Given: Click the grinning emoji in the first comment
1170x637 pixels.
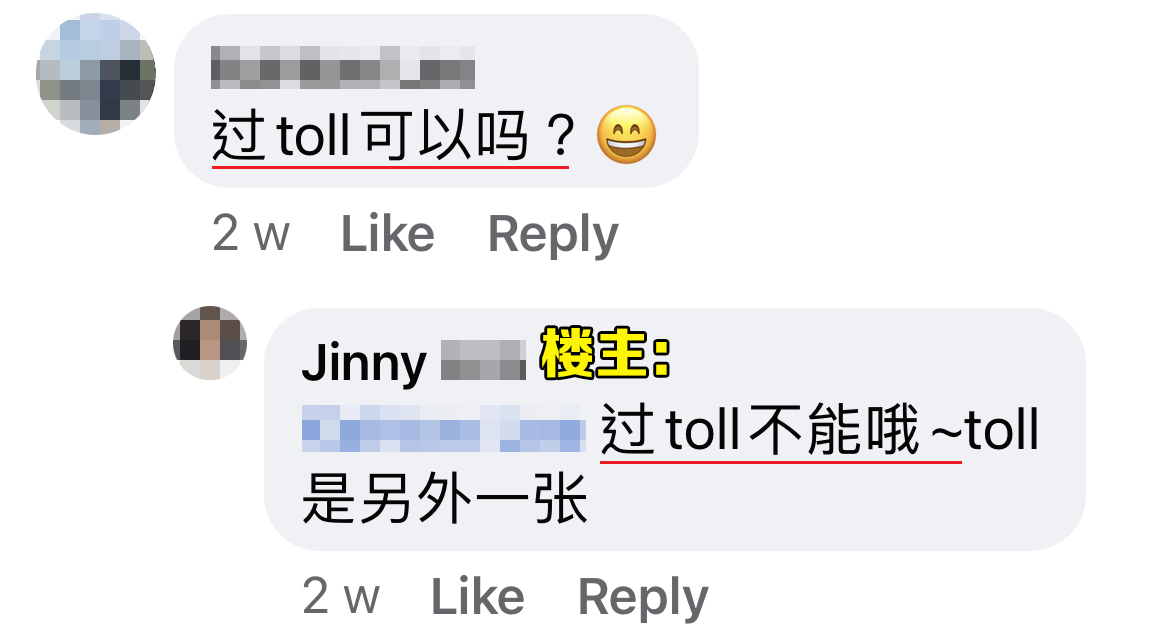Looking at the screenshot, I should pos(627,135).
